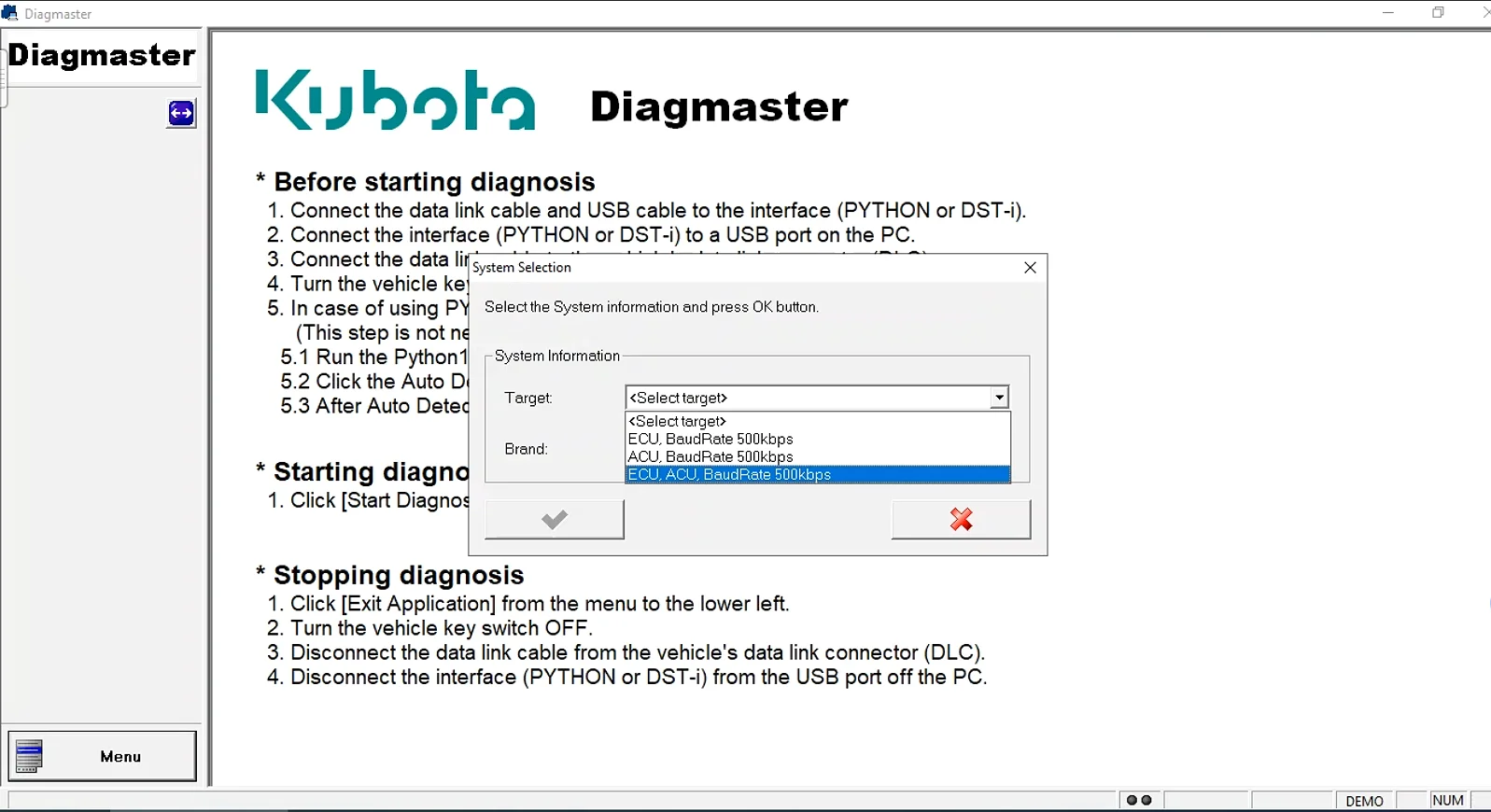Restore down the Diagmaster window
The image size is (1491, 812).
point(1438,13)
